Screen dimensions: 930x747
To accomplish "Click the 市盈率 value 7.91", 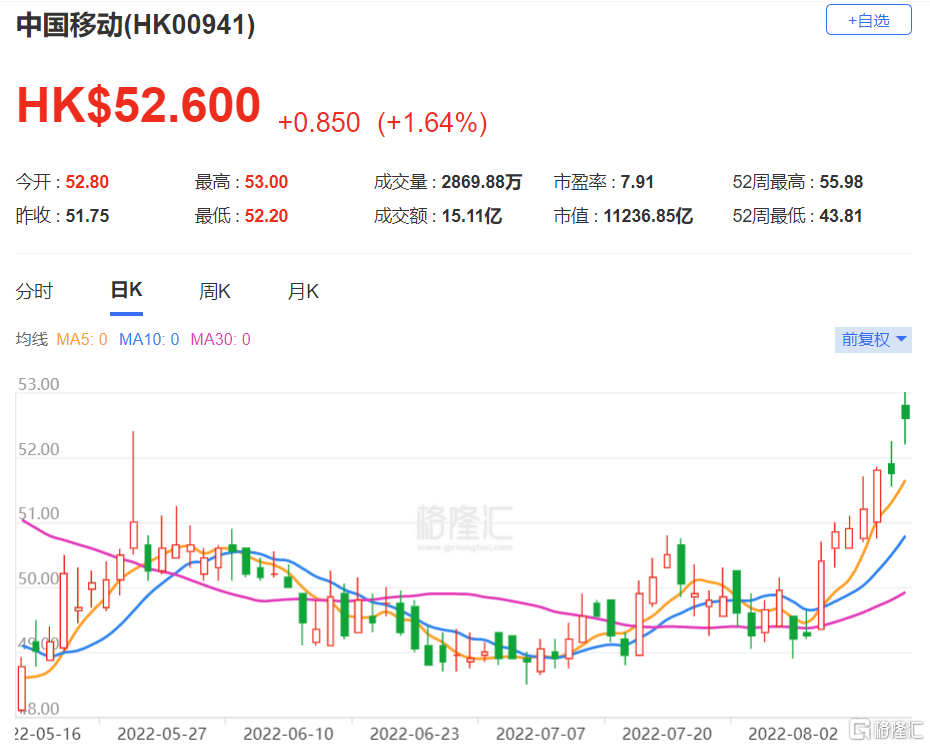I will (637, 182).
